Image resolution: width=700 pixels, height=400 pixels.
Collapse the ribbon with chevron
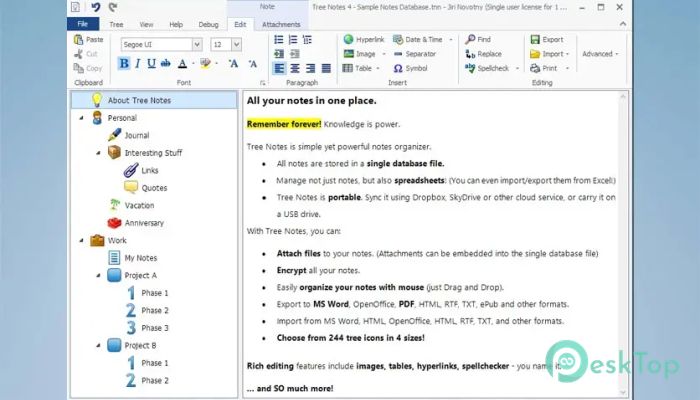623,24
